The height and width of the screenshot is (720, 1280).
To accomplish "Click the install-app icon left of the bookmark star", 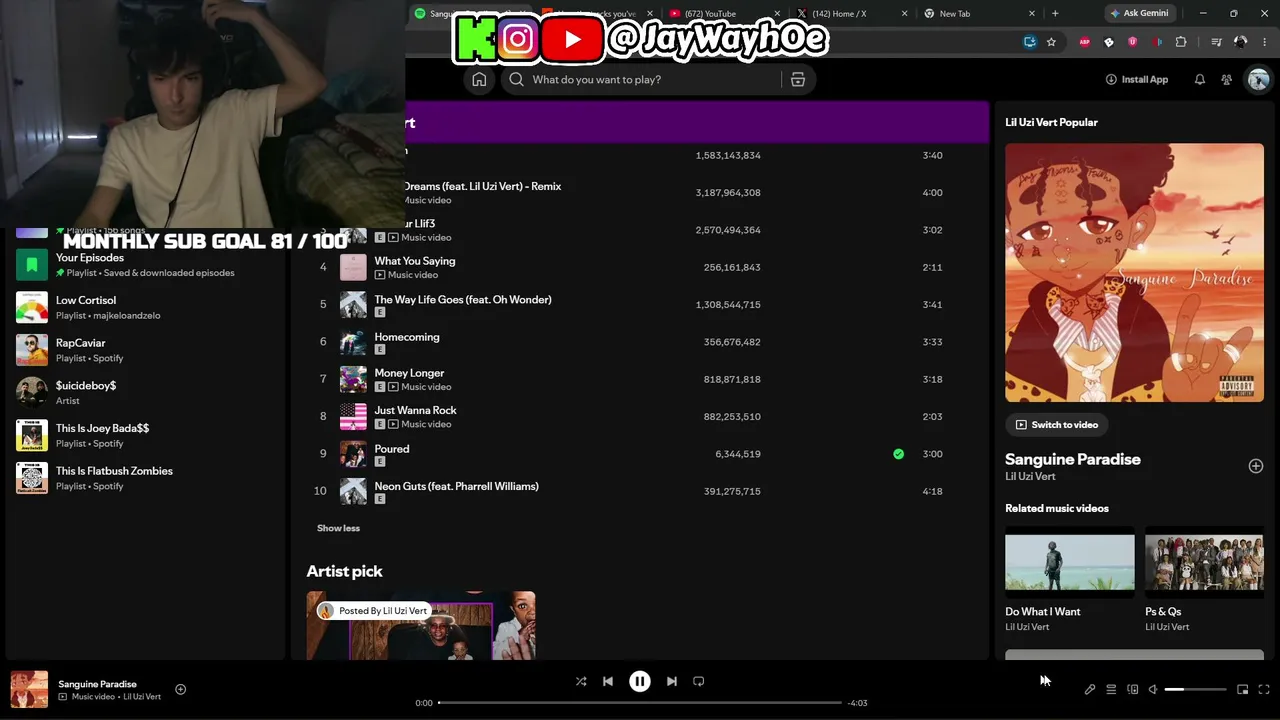I will 1030,42.
